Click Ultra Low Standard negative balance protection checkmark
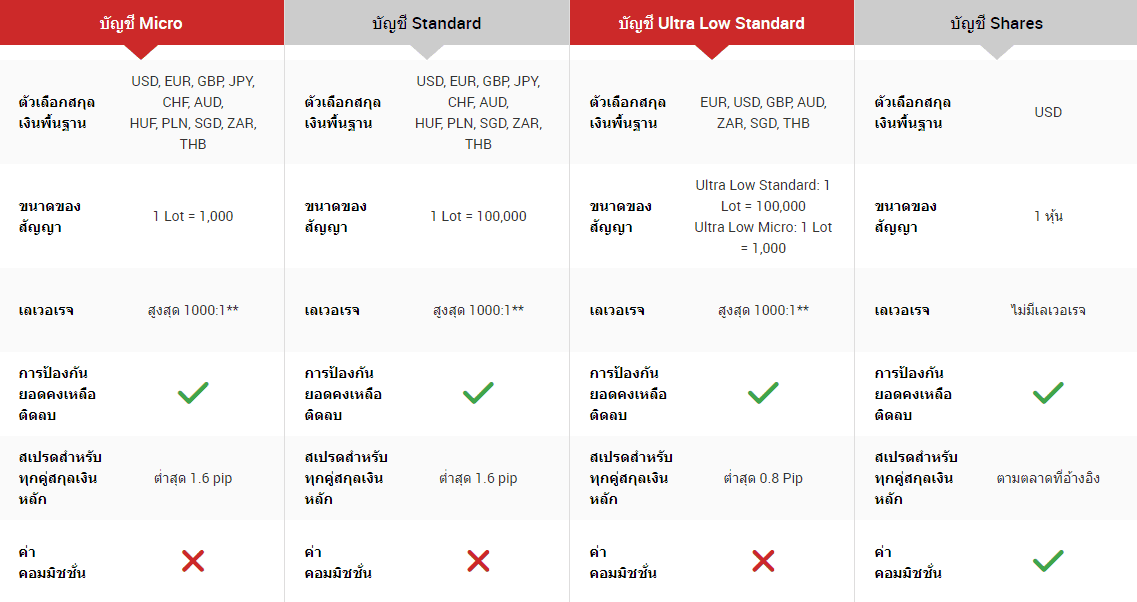Screen dimensions: 1137x602 tap(763, 393)
